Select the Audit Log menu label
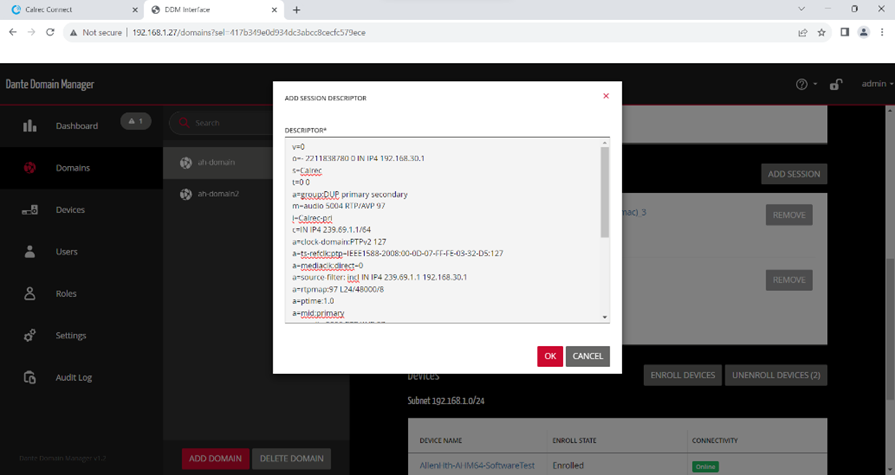This screenshot has height=475, width=895. point(74,377)
